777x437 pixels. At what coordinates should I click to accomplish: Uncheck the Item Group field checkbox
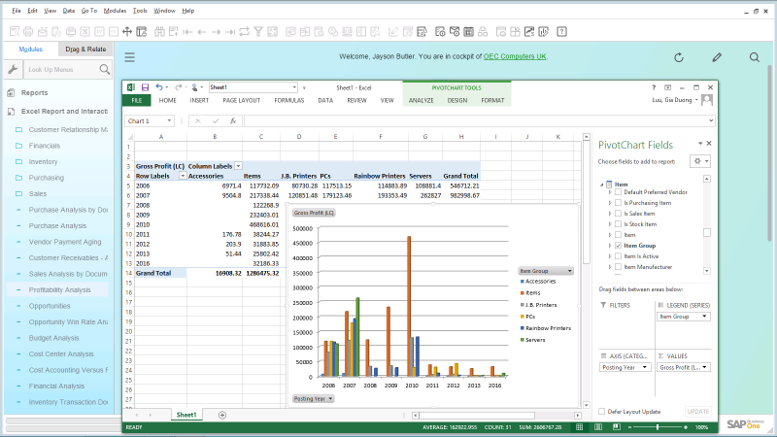(619, 246)
